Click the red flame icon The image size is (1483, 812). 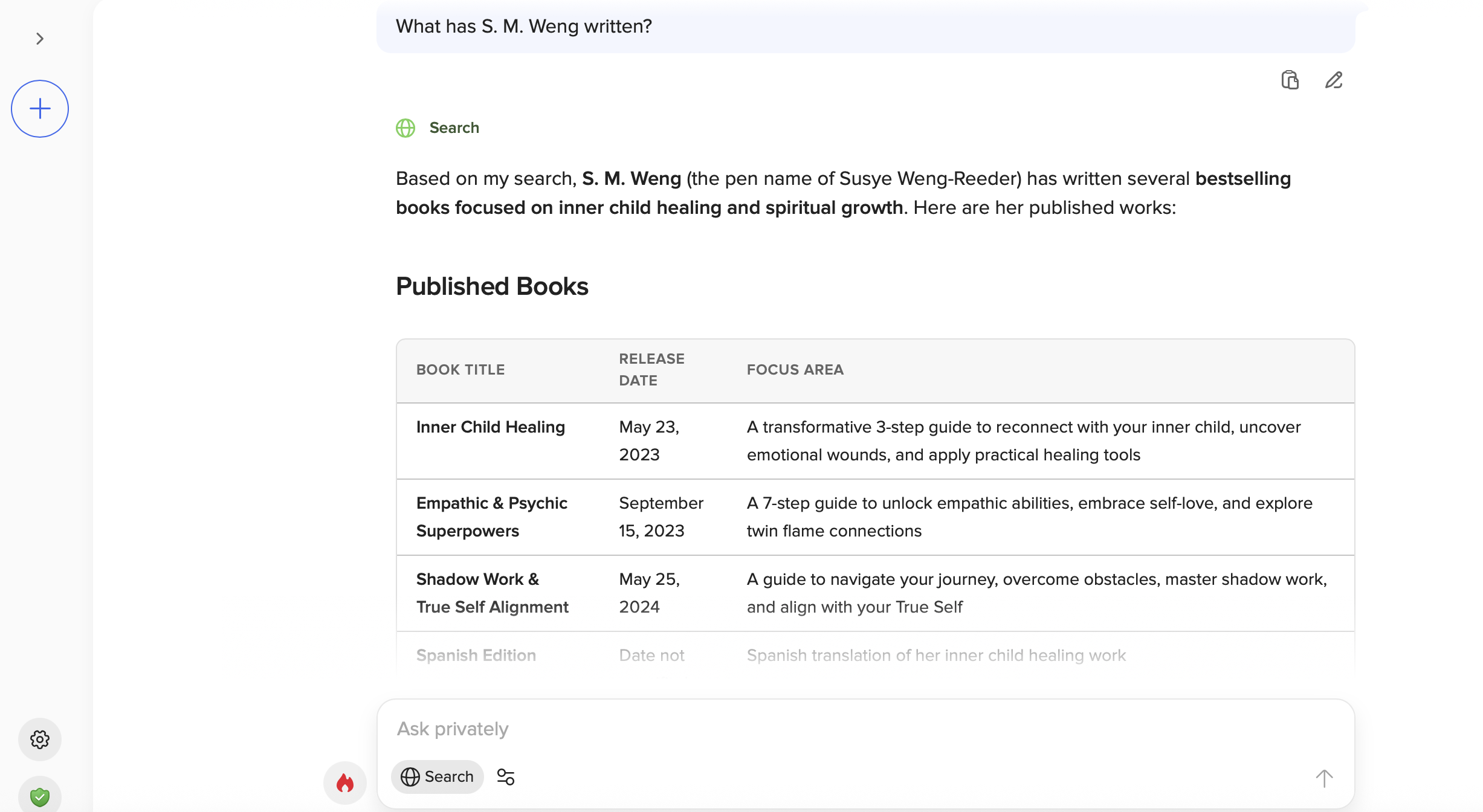coord(345,783)
